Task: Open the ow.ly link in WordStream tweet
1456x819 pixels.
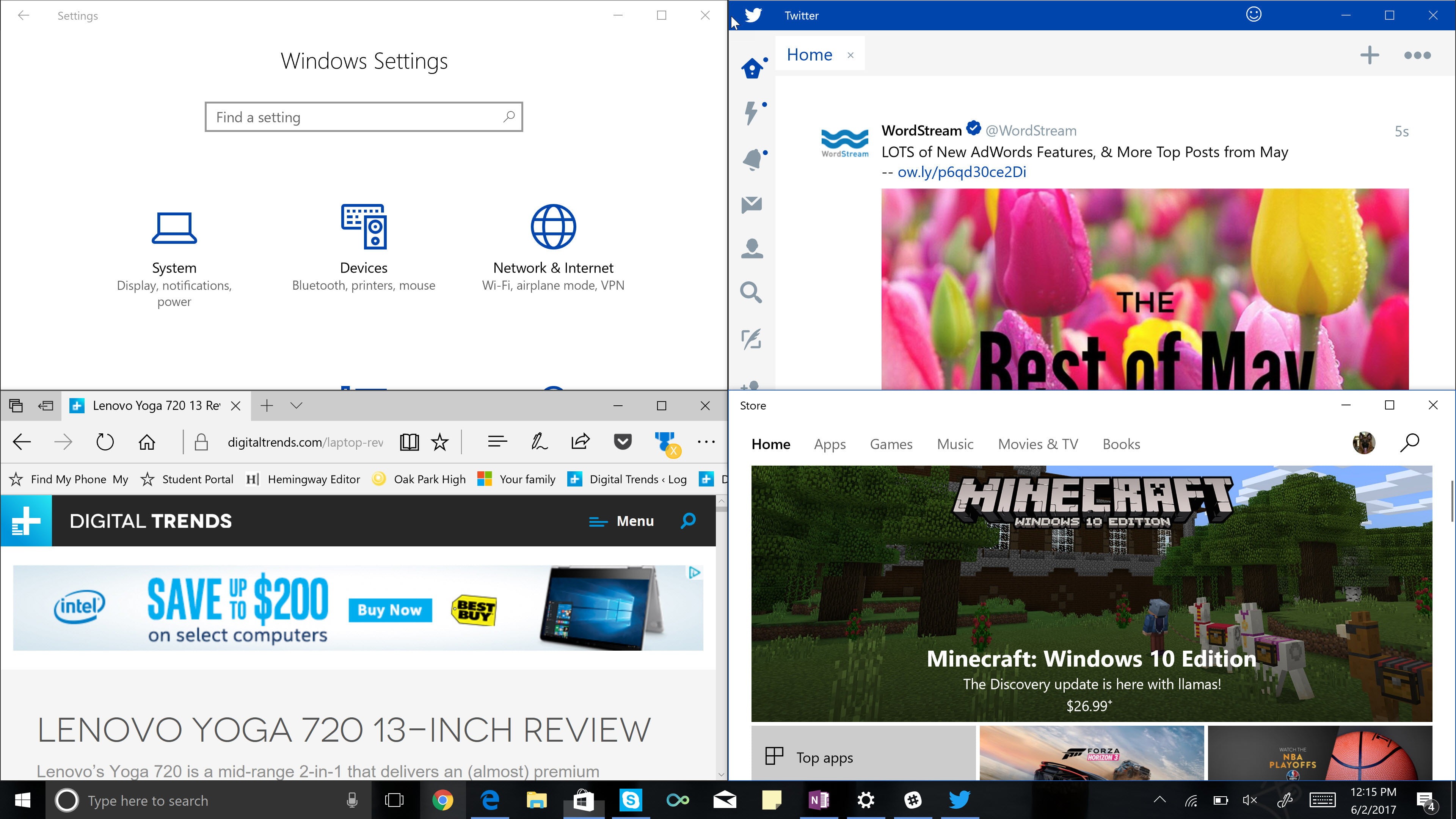Action: 962,172
